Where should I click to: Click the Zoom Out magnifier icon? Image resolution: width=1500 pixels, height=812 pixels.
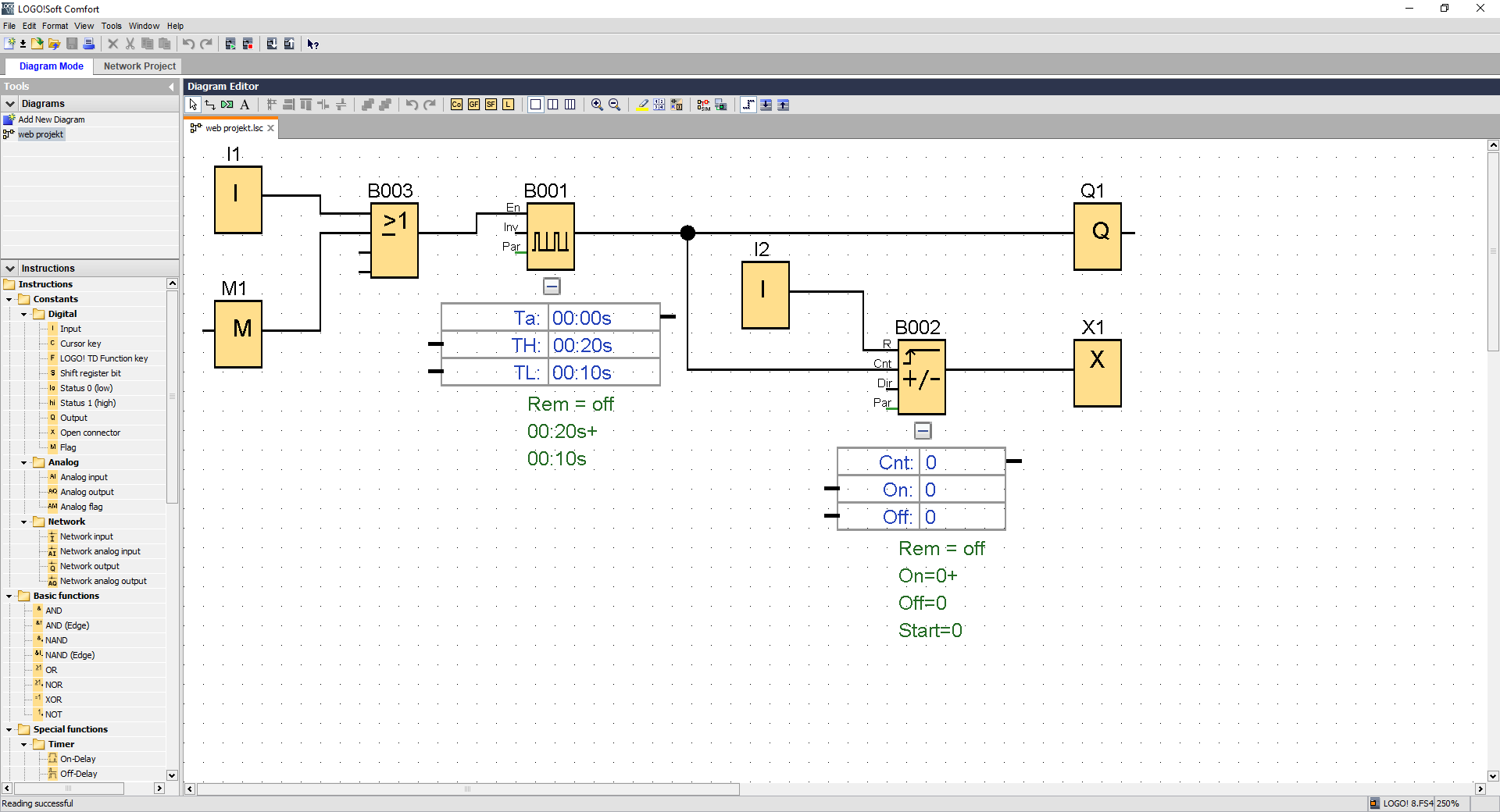[x=614, y=105]
